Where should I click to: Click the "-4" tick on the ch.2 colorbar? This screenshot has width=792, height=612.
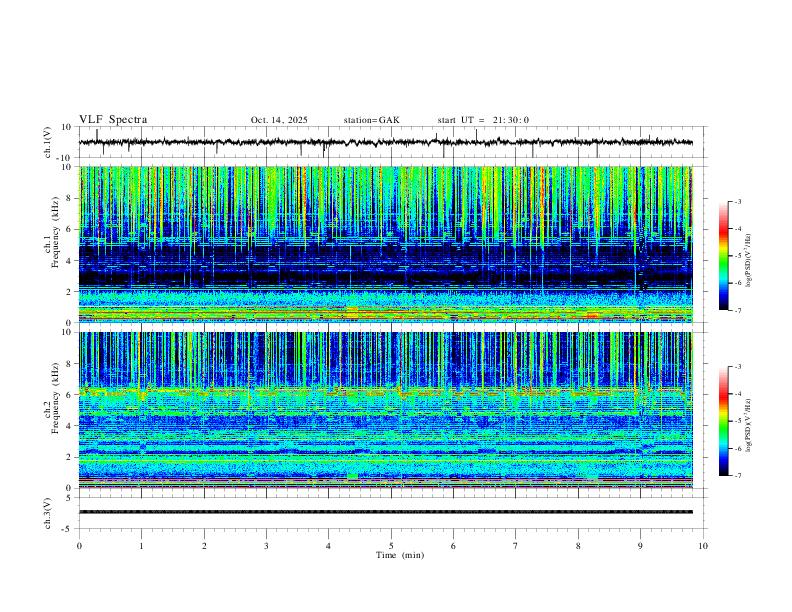[737, 394]
